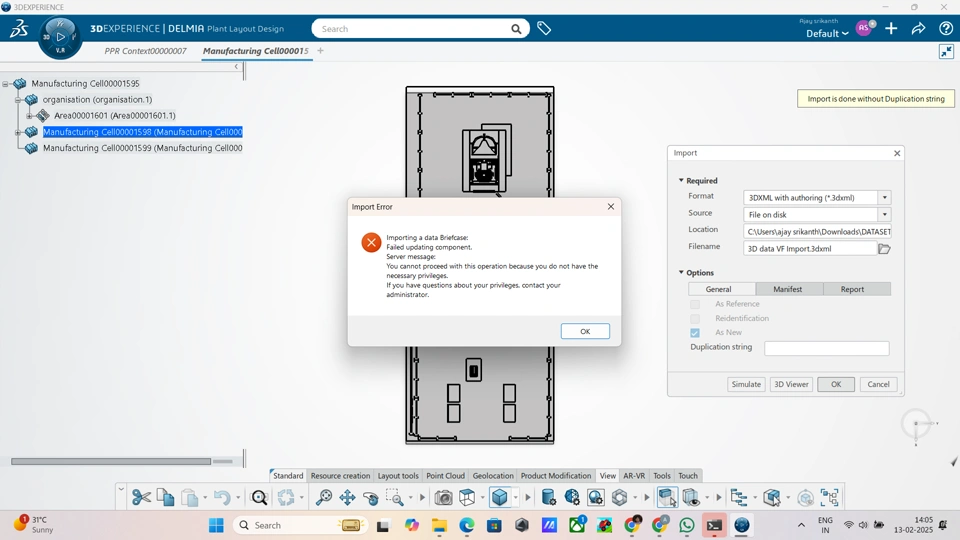Switch to Layout tools toolbar tab
Image resolution: width=960 pixels, height=540 pixels.
coord(398,476)
